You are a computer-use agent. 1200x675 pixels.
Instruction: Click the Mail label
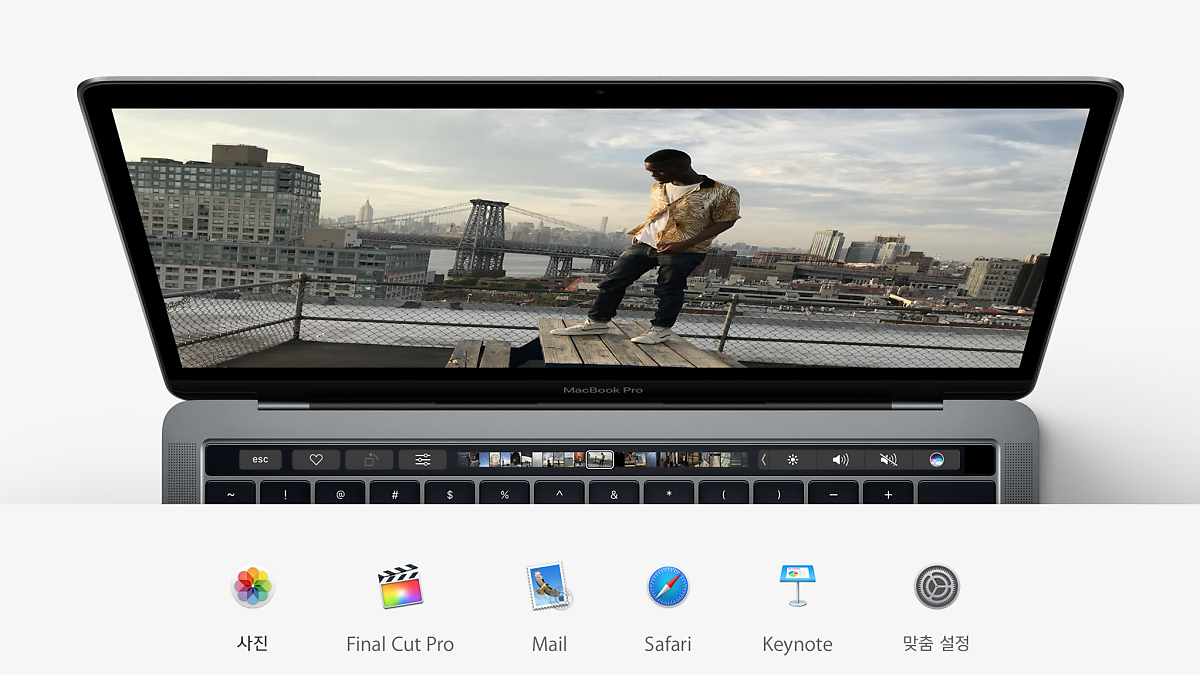tap(549, 644)
